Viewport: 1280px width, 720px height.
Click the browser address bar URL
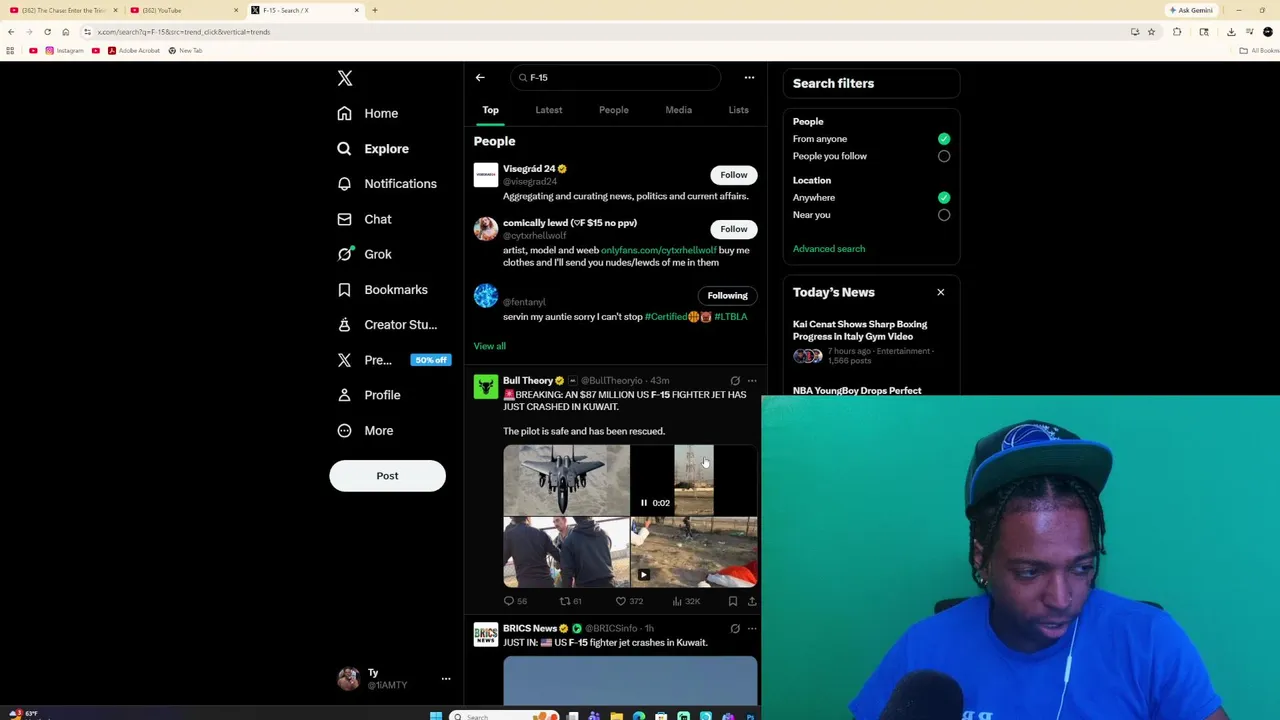tap(184, 32)
